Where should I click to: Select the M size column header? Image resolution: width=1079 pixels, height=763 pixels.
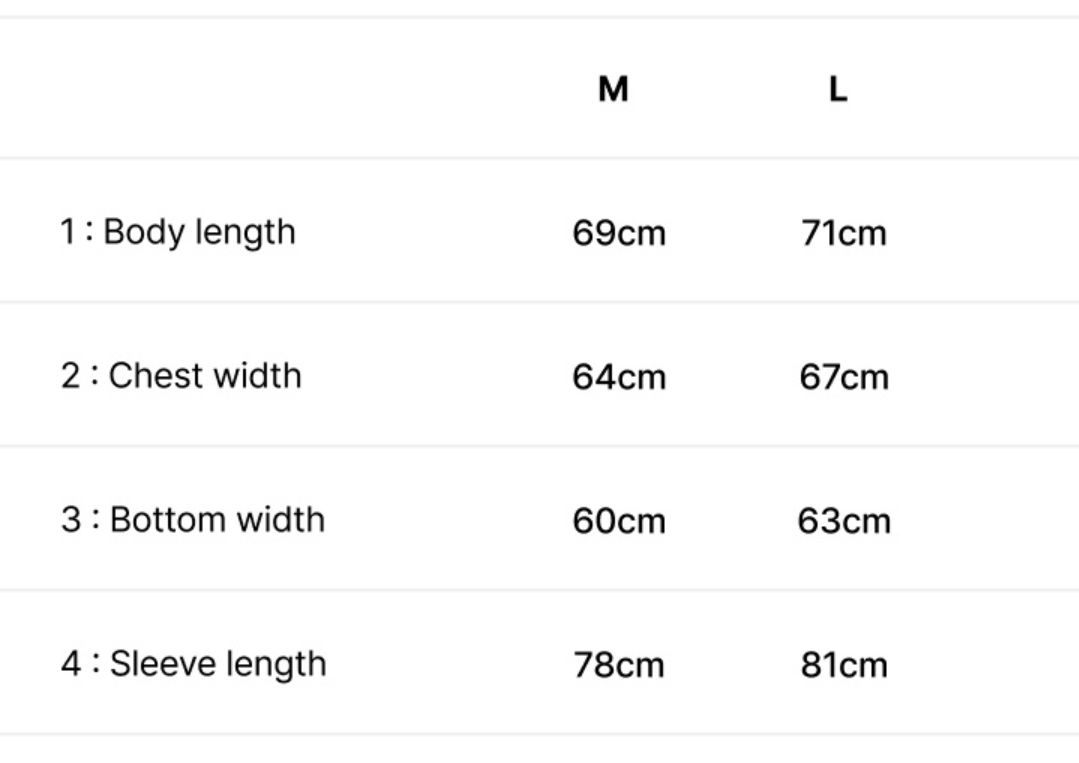tap(613, 89)
